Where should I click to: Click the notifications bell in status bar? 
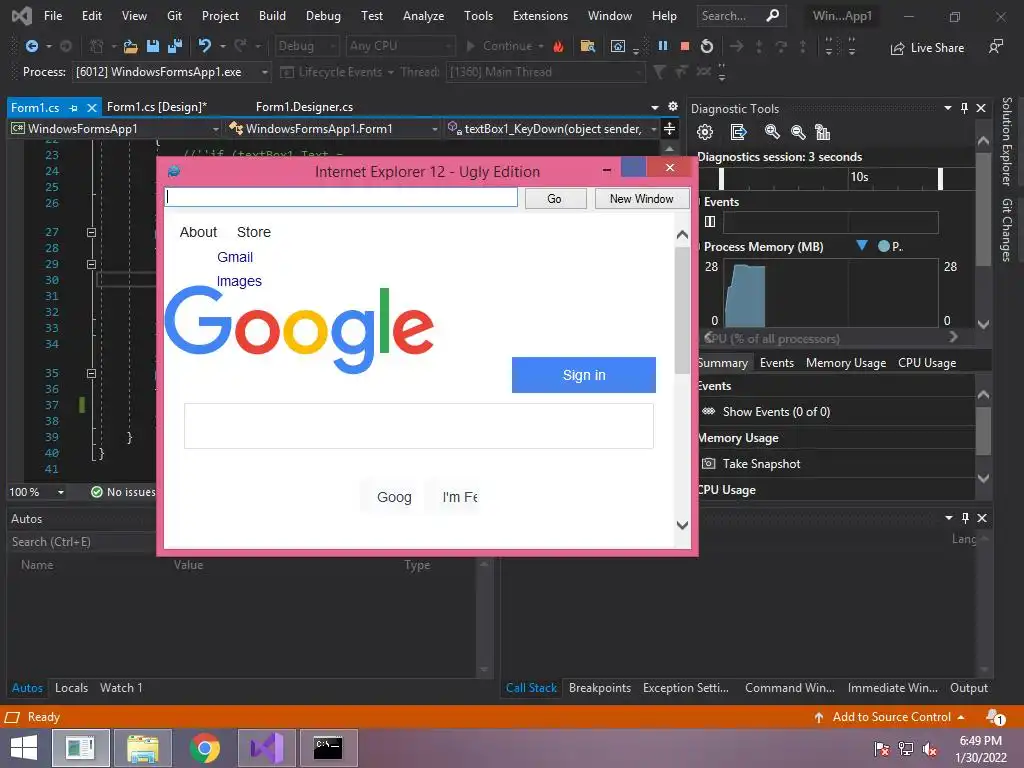995,717
